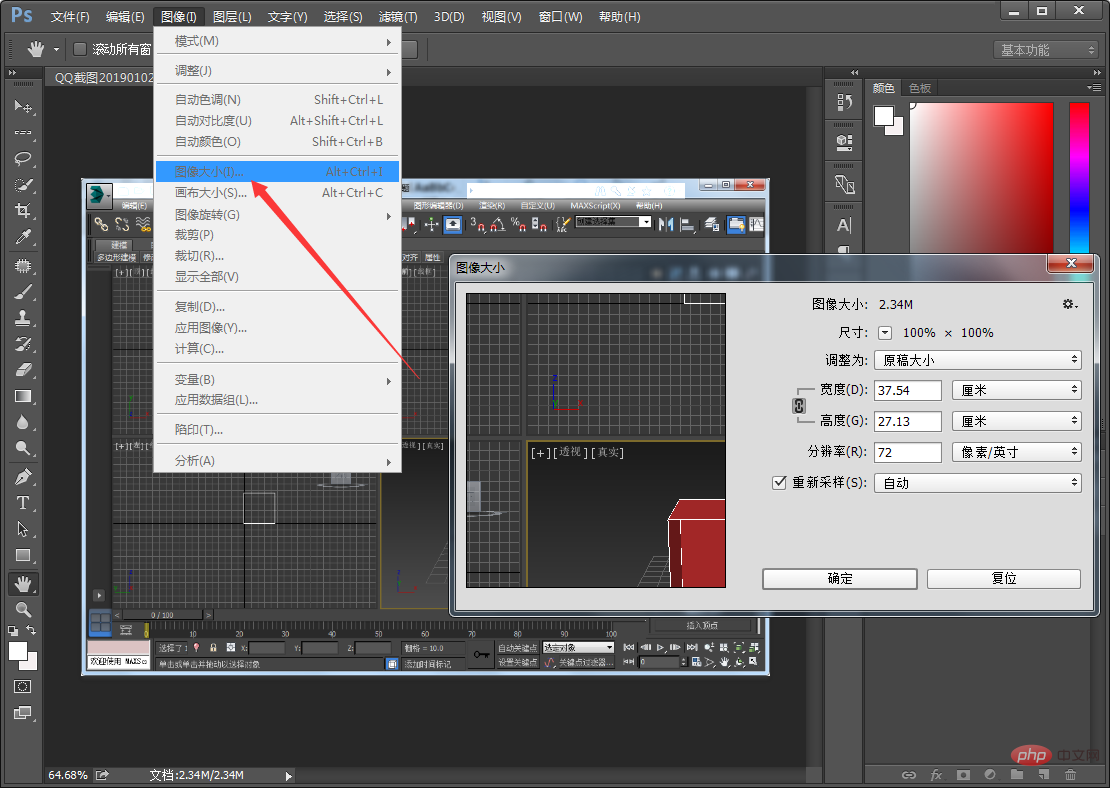The width and height of the screenshot is (1110, 788).
Task: Select the Crop tool
Action: click(x=23, y=211)
